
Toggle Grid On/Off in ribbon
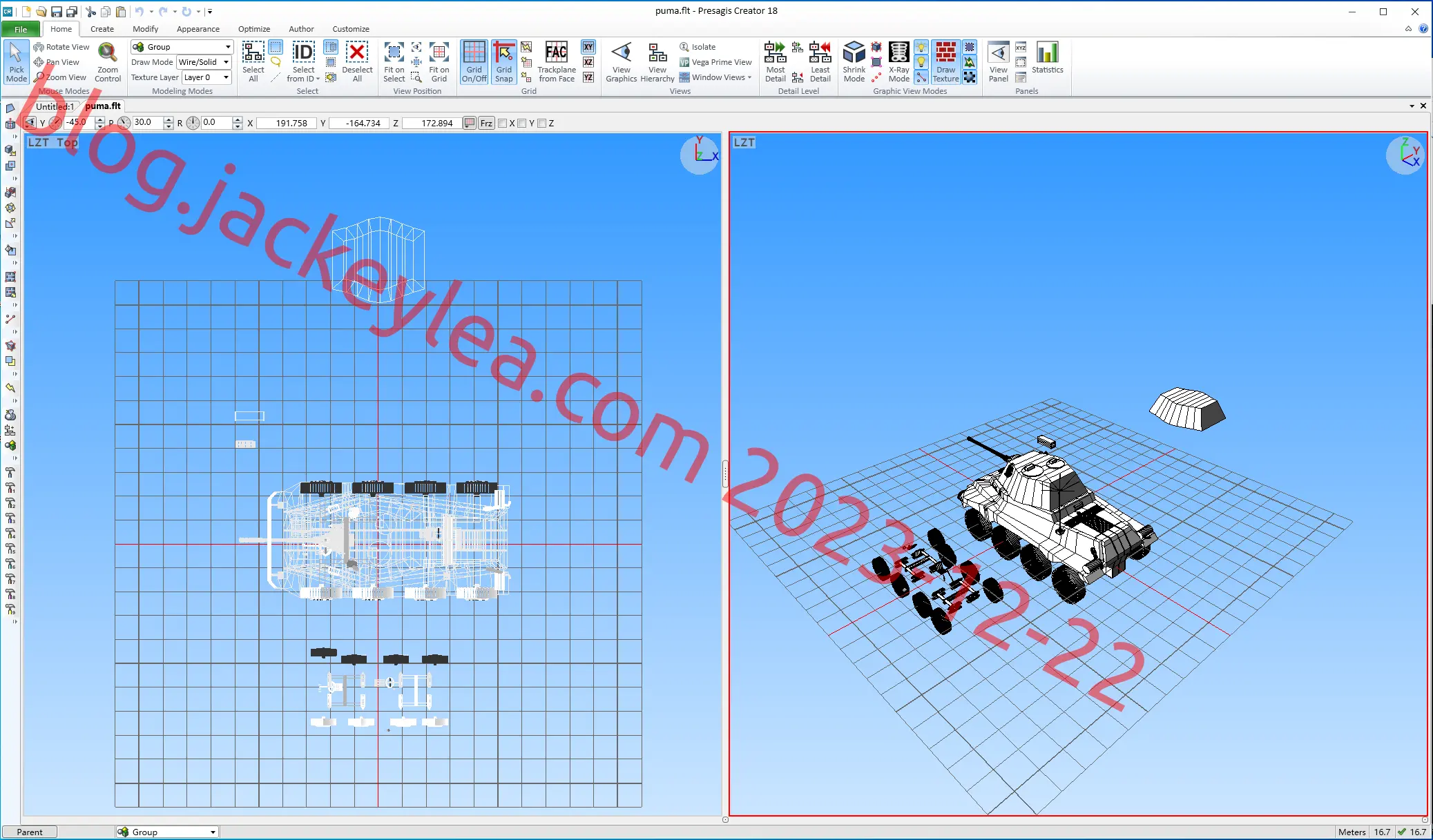(474, 62)
